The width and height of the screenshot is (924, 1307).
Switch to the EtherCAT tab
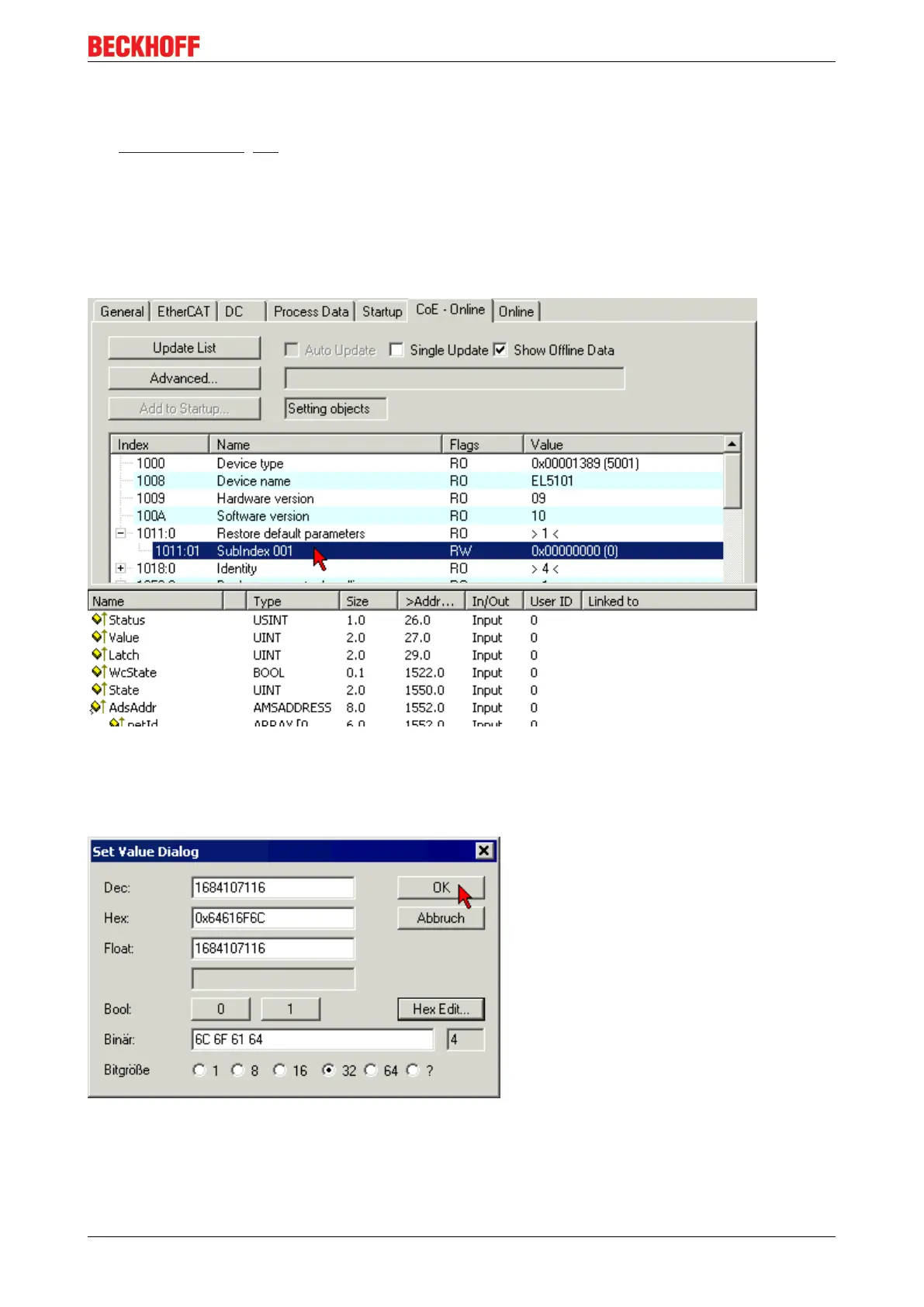[x=183, y=311]
